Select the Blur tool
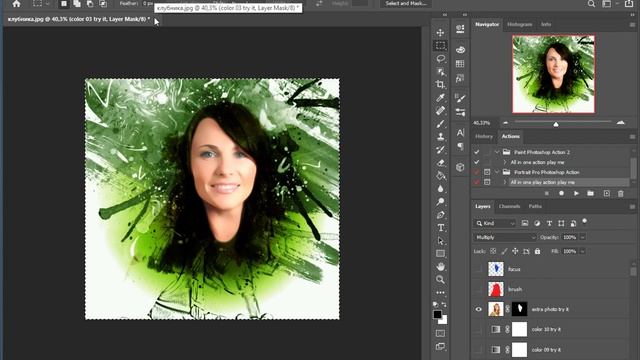Viewport: 640px width, 360px height. pyautogui.click(x=440, y=189)
